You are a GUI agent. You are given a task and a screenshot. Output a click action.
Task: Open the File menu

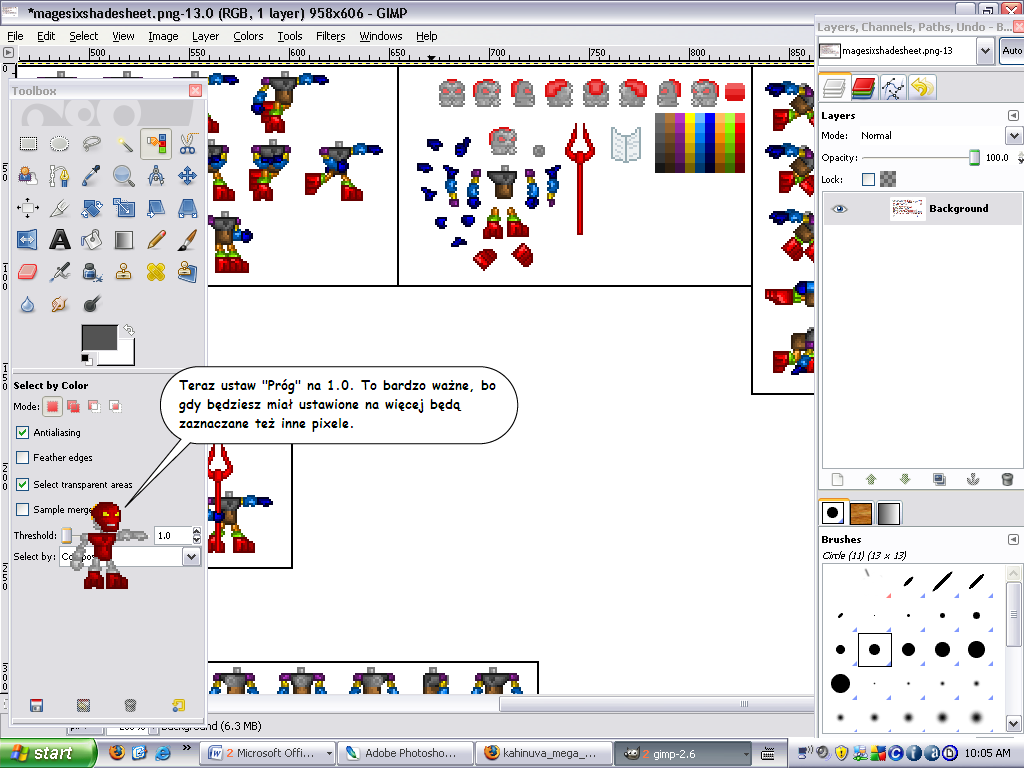pos(14,36)
